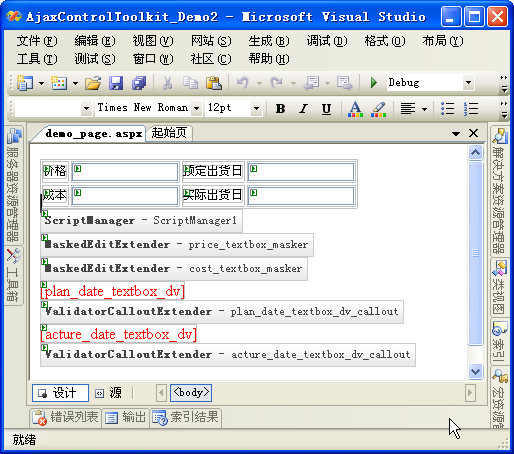Click the Navigate Forward icon

[x=345, y=83]
